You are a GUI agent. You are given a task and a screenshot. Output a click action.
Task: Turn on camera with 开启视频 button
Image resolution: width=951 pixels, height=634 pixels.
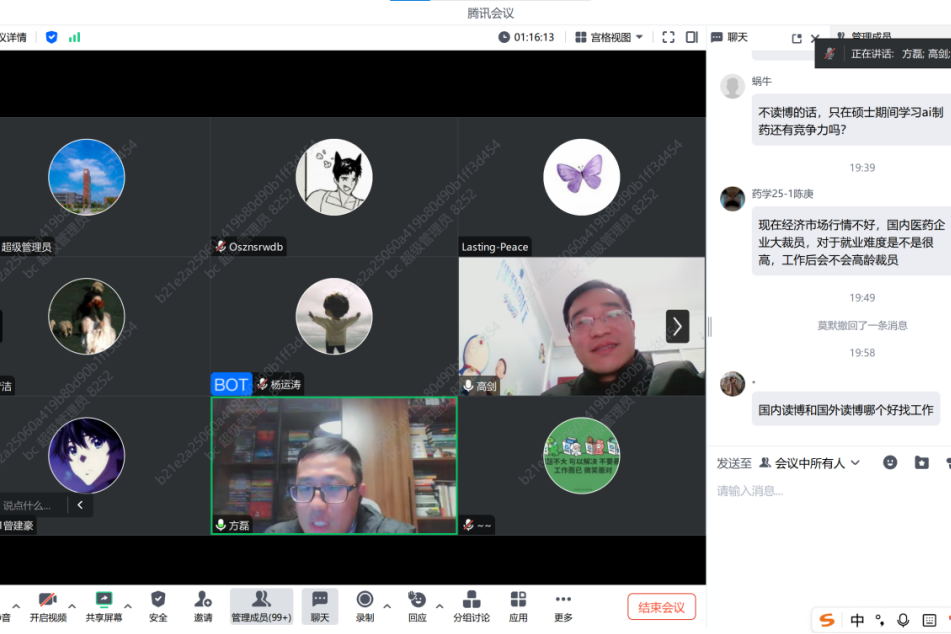[x=47, y=605]
